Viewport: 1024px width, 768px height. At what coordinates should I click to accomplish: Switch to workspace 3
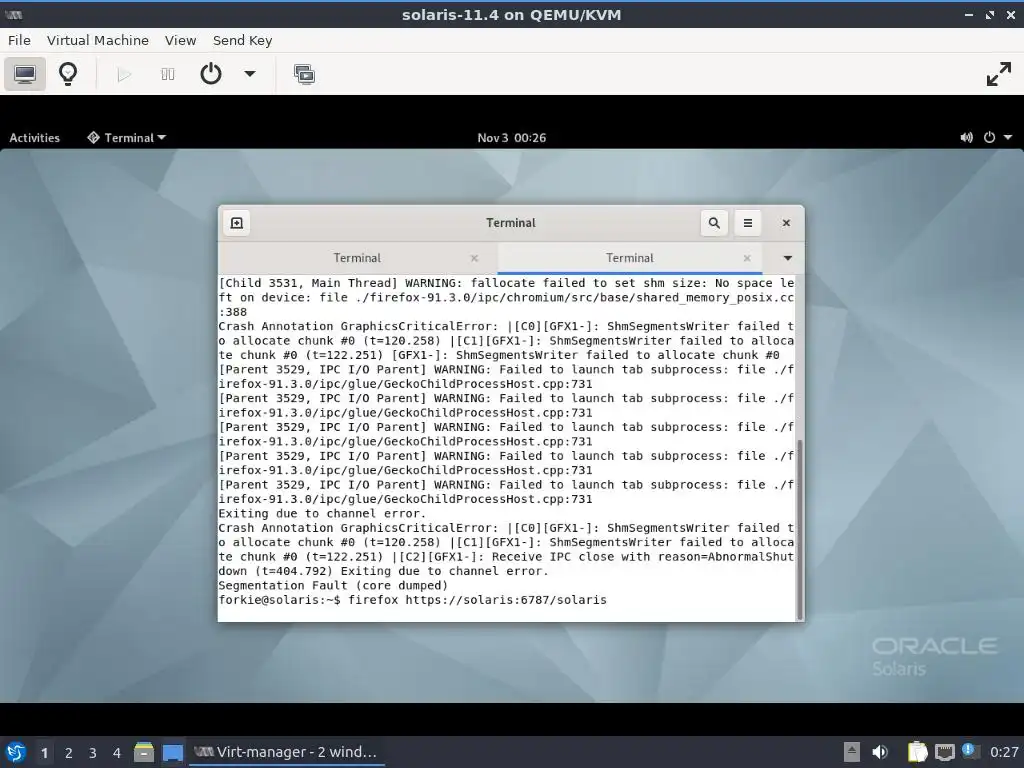[93, 753]
